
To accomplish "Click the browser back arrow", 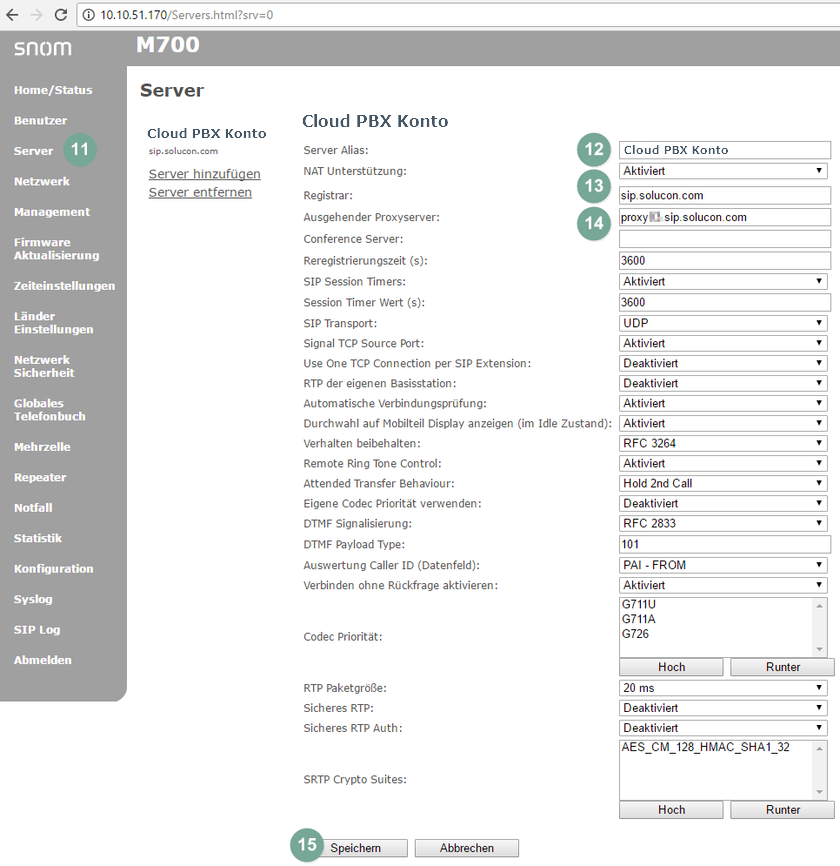I will (x=12, y=15).
